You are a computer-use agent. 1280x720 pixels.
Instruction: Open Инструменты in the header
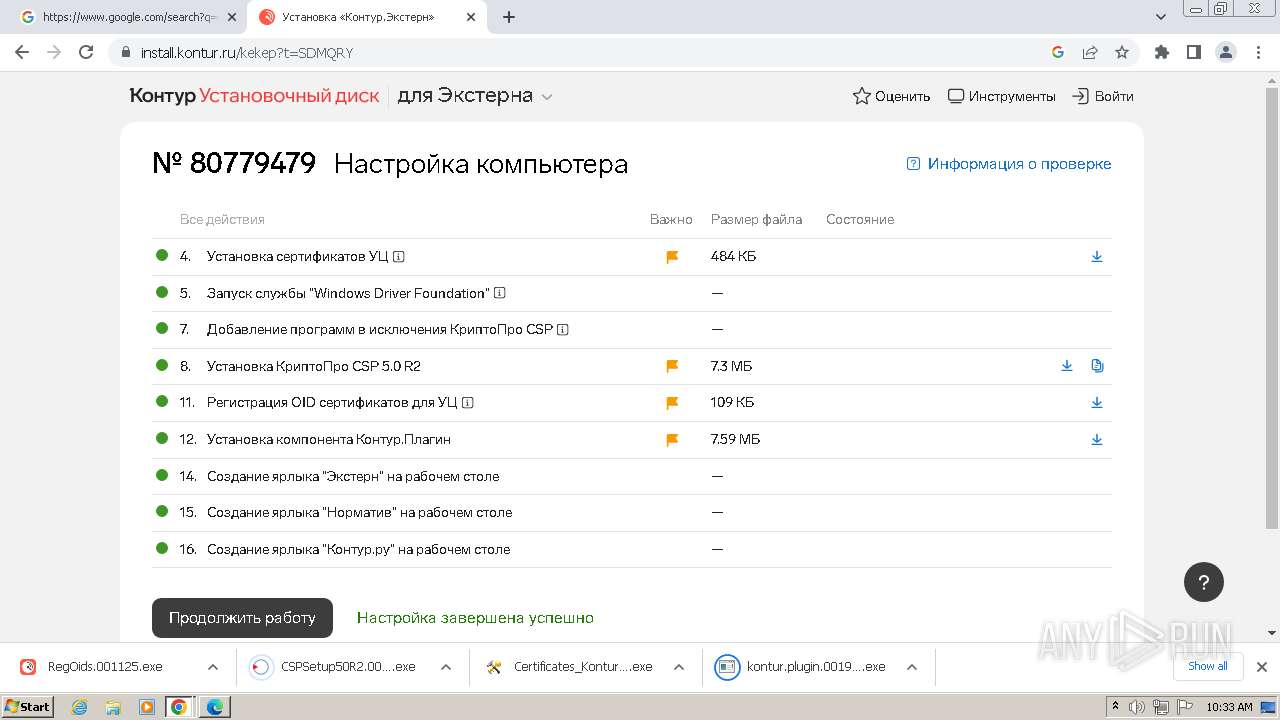point(1001,96)
